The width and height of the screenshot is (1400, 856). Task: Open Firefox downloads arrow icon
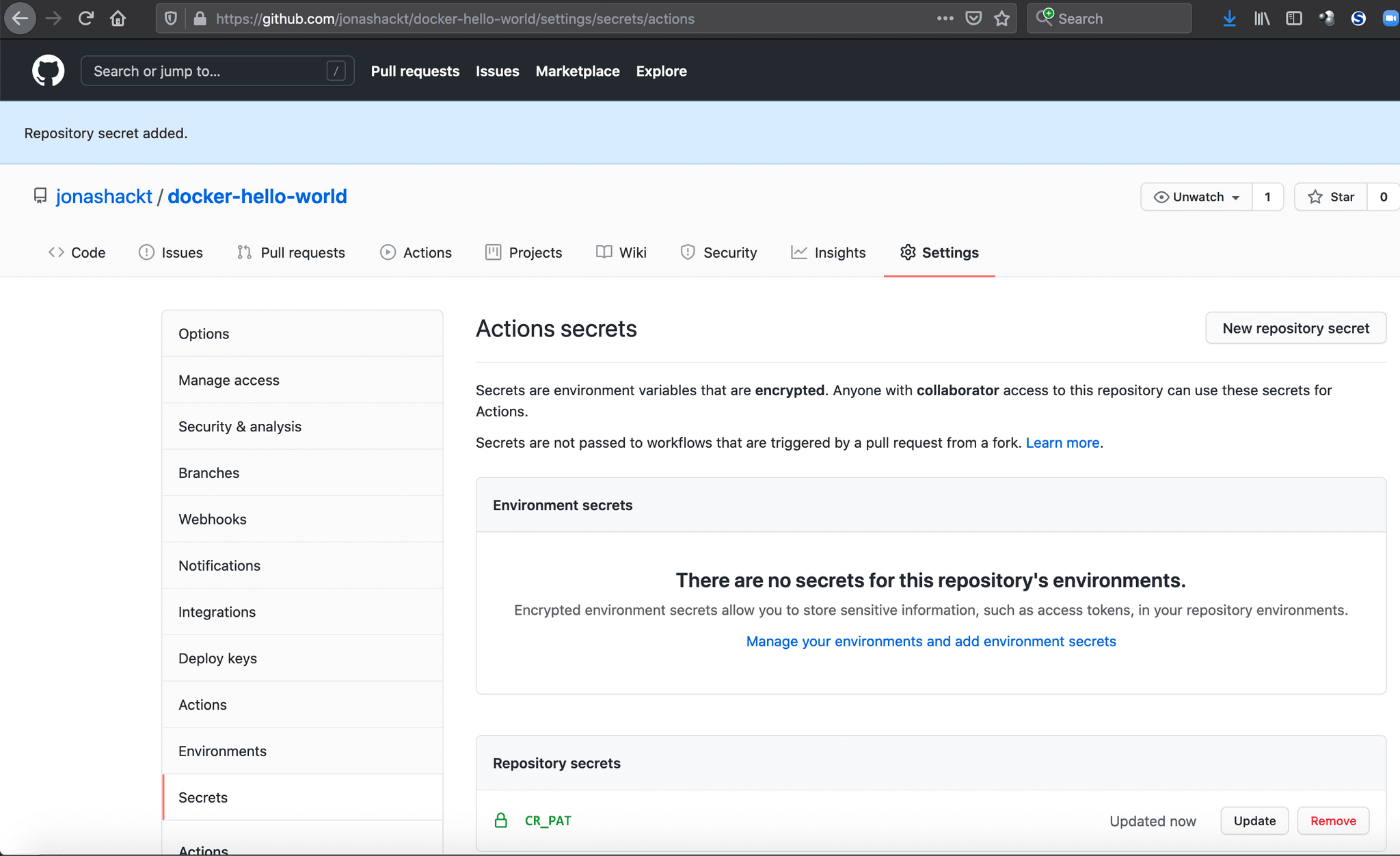click(1229, 18)
